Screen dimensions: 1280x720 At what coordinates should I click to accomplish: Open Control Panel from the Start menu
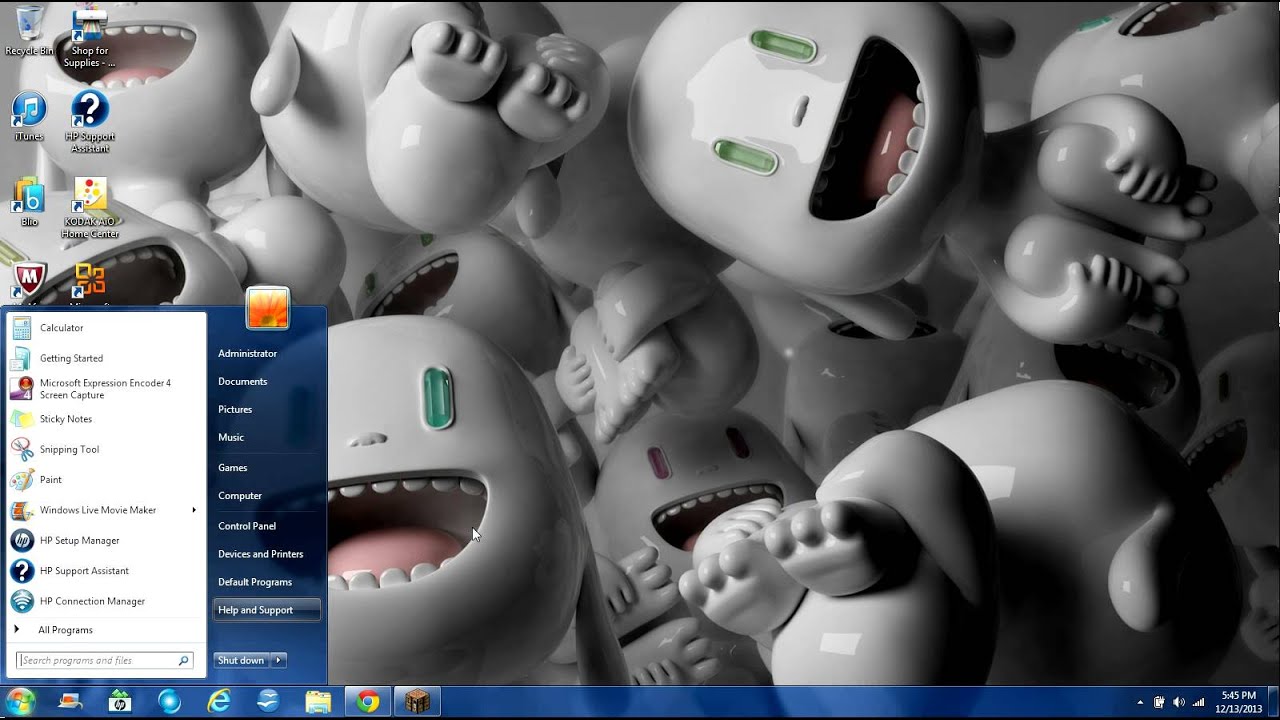coord(247,526)
